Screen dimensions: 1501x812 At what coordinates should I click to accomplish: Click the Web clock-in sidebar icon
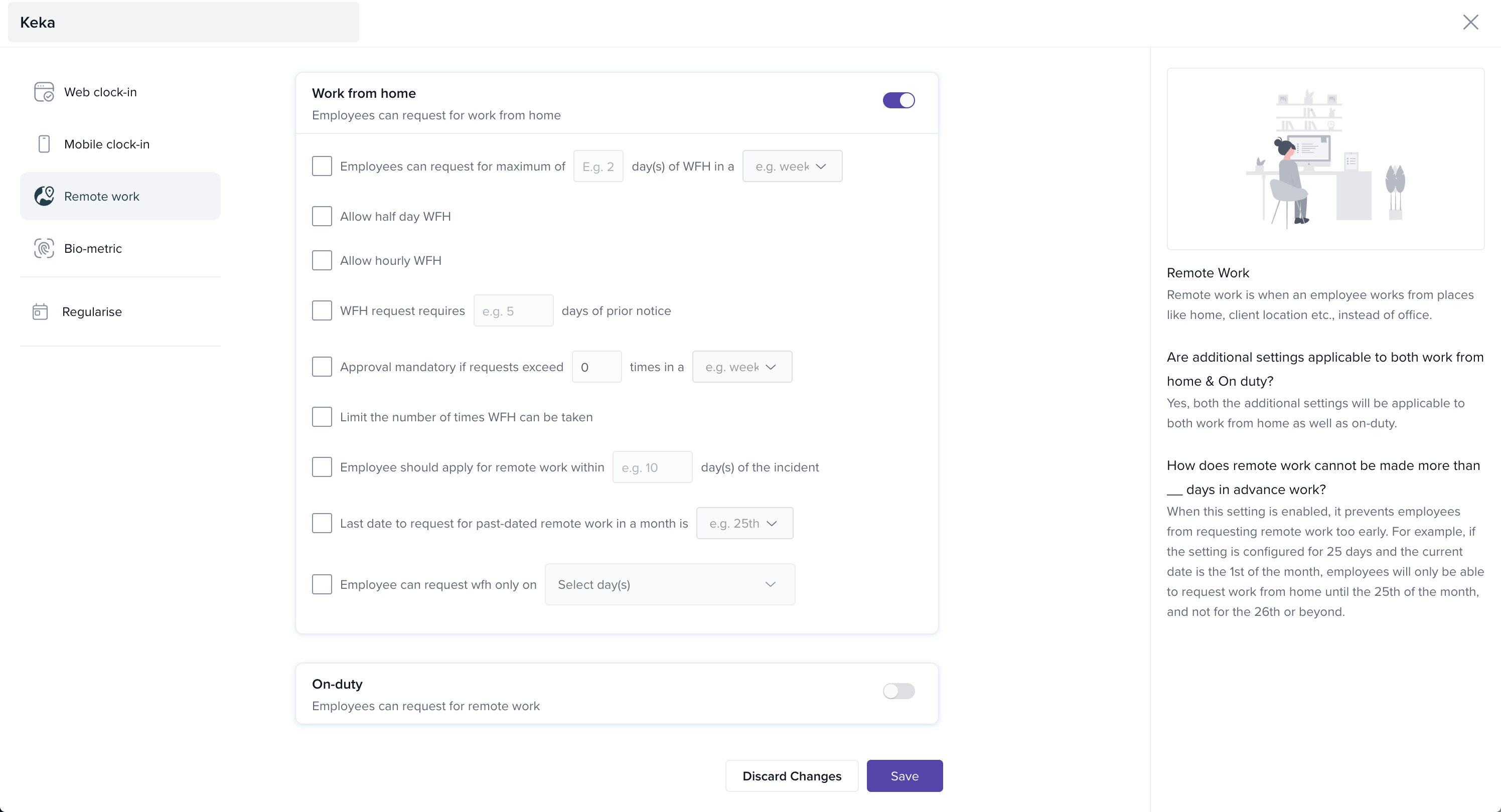tap(44, 92)
